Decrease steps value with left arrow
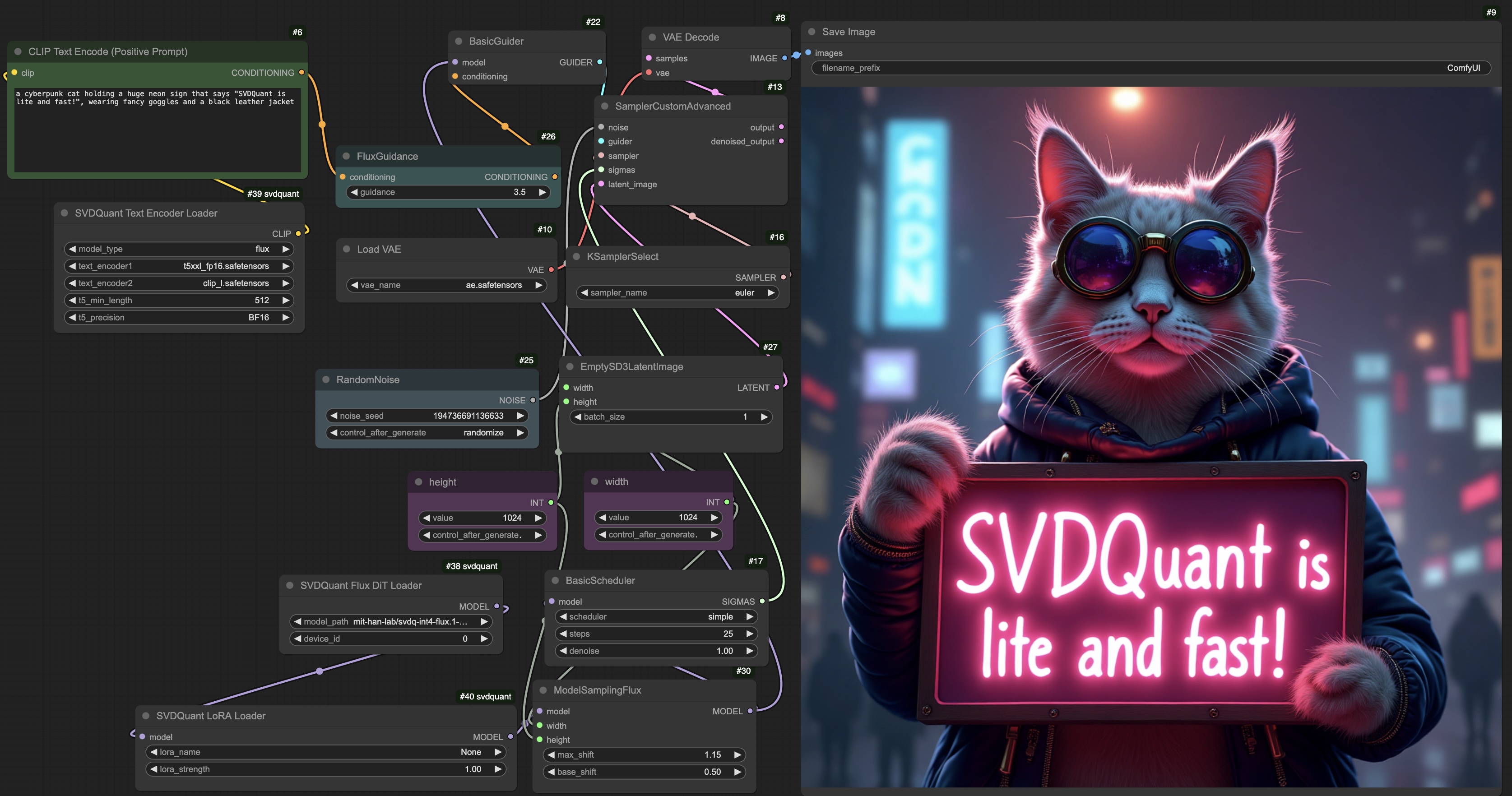This screenshot has height=796, width=1512. click(x=563, y=634)
